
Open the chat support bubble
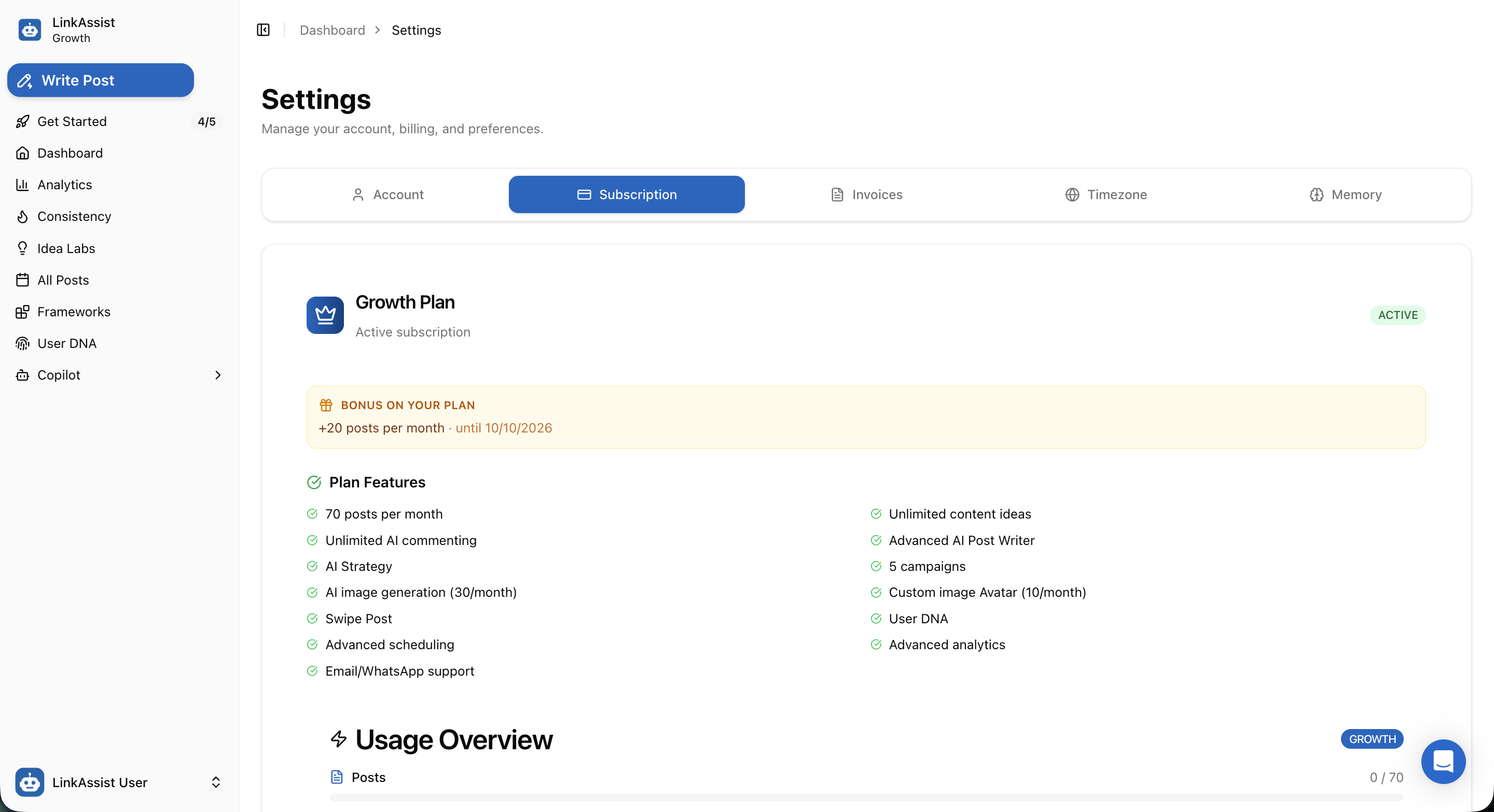[x=1443, y=761]
